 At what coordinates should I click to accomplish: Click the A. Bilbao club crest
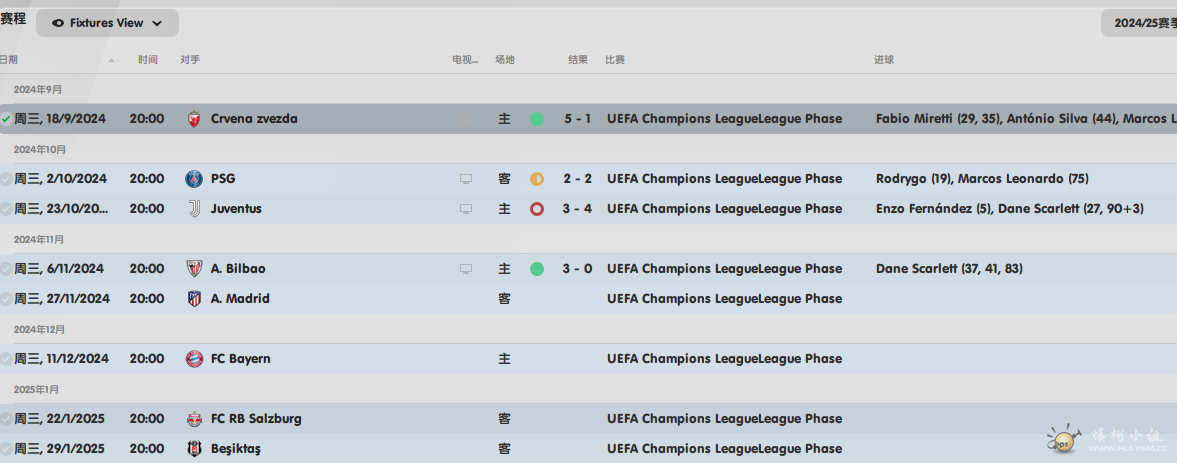(x=194, y=269)
